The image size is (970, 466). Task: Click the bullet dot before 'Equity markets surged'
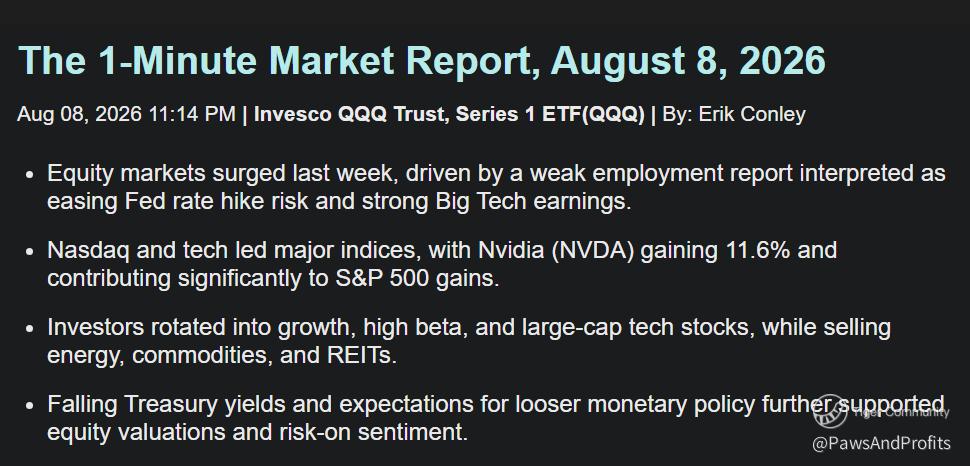coord(30,175)
